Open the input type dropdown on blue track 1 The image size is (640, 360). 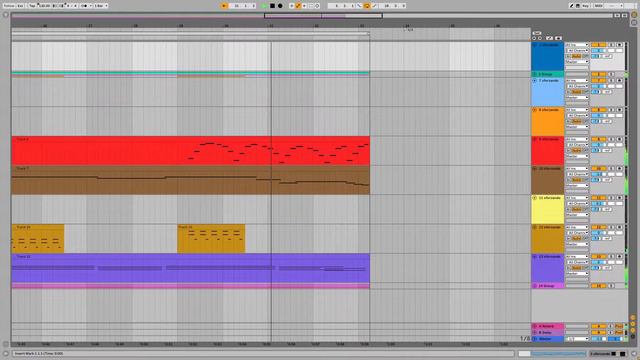tap(577, 45)
